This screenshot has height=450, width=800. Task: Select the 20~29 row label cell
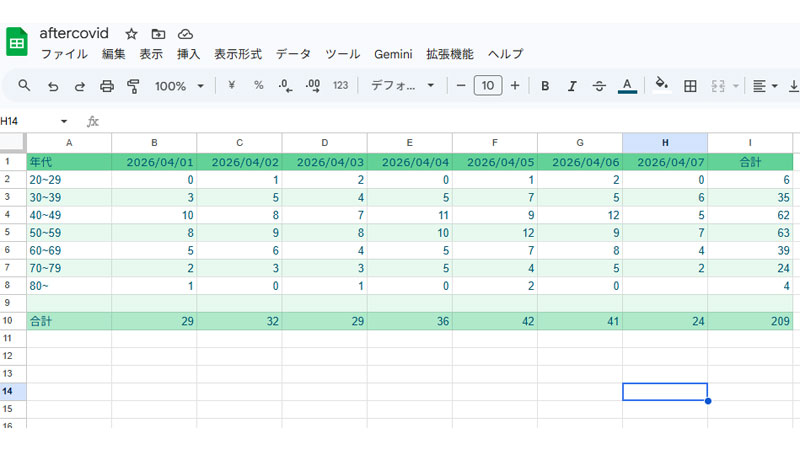click(69, 180)
